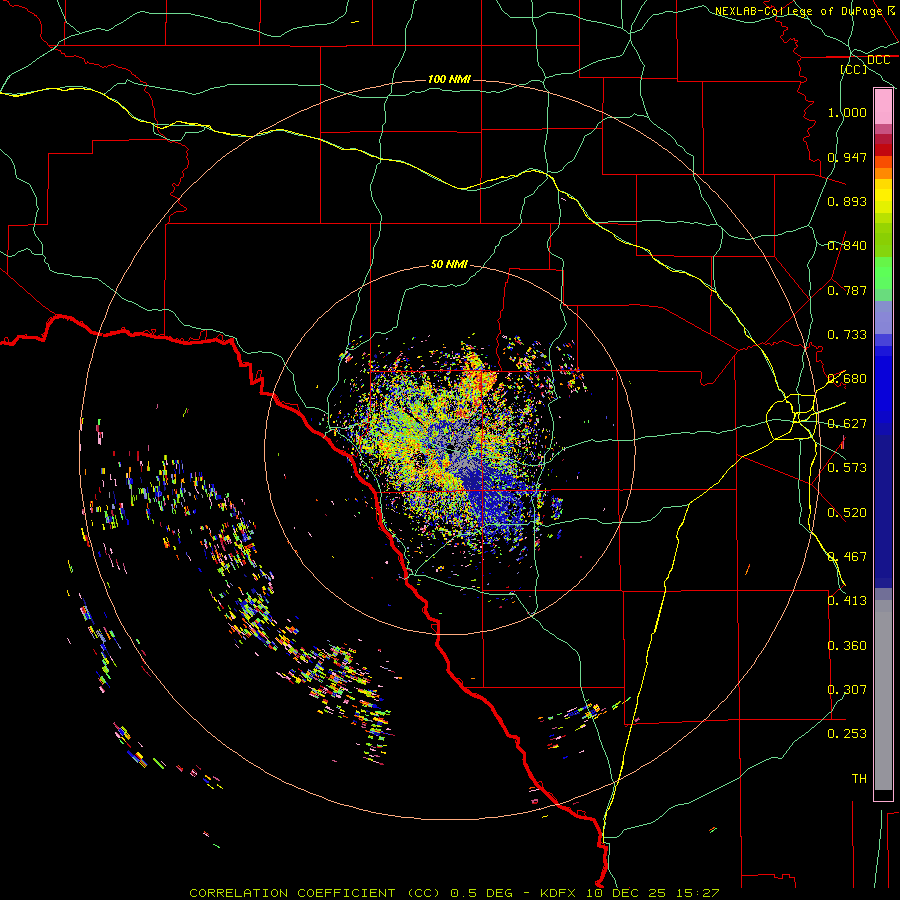The height and width of the screenshot is (900, 900).
Task: Select the 0.360 scale value
Action: [847, 646]
